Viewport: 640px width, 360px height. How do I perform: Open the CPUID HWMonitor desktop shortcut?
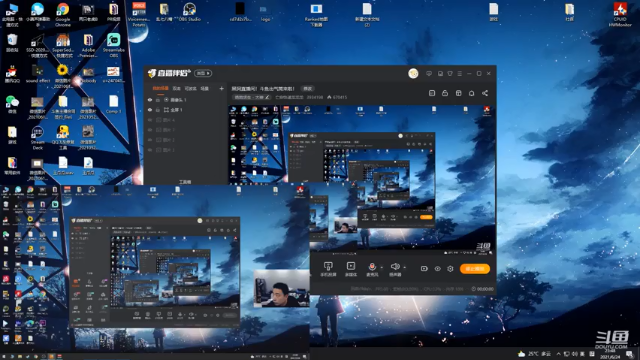[x=620, y=14]
